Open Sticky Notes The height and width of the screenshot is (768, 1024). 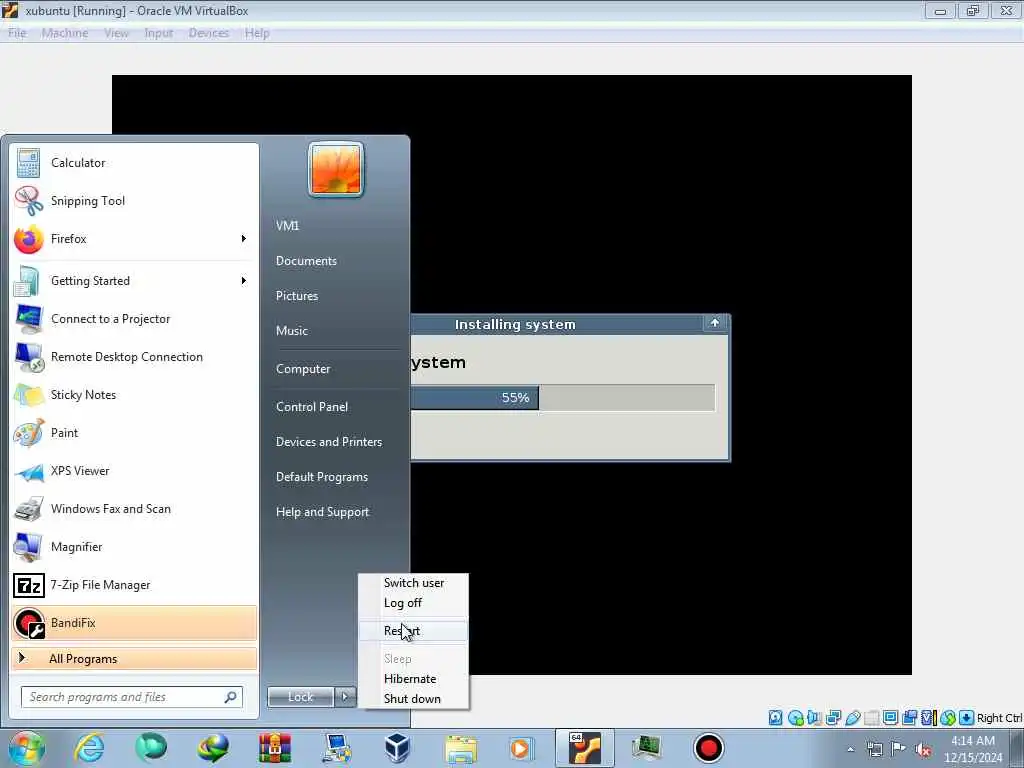coord(134,394)
